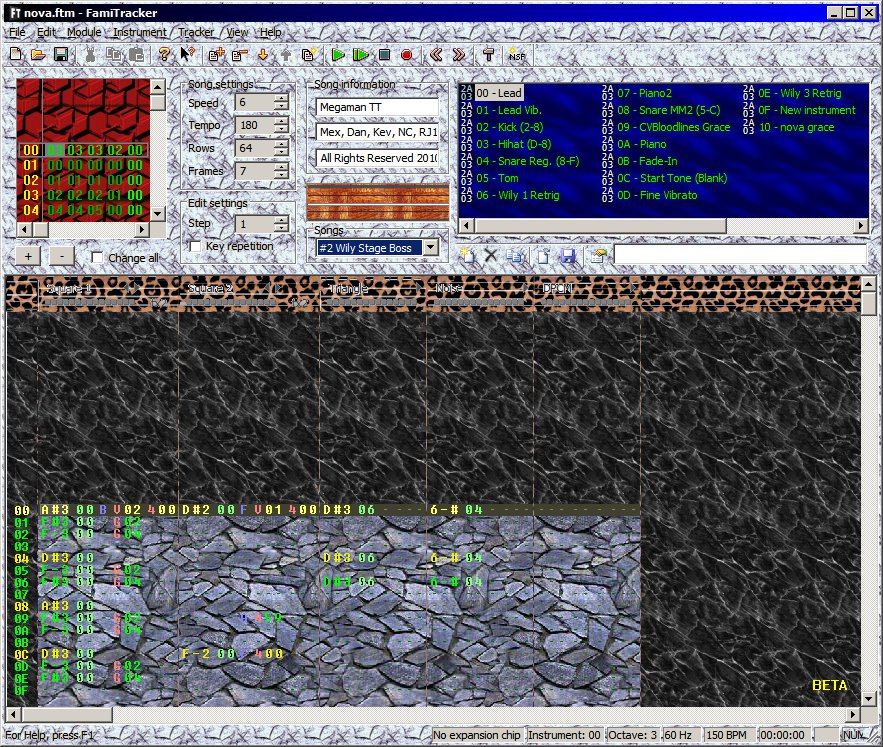Click the NSF export toolbar icon

click(516, 55)
